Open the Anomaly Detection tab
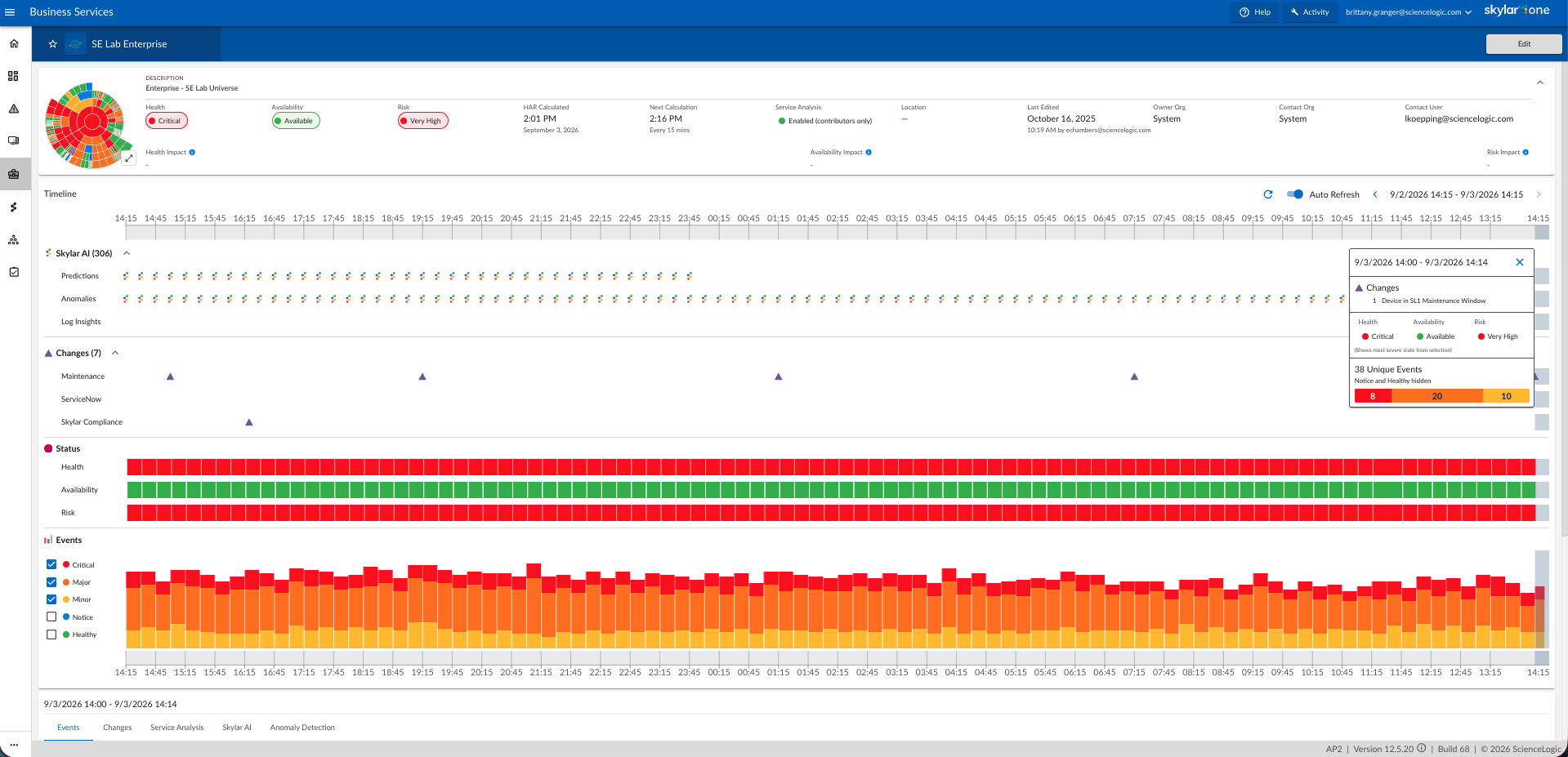The width and height of the screenshot is (1568, 757). click(x=302, y=728)
